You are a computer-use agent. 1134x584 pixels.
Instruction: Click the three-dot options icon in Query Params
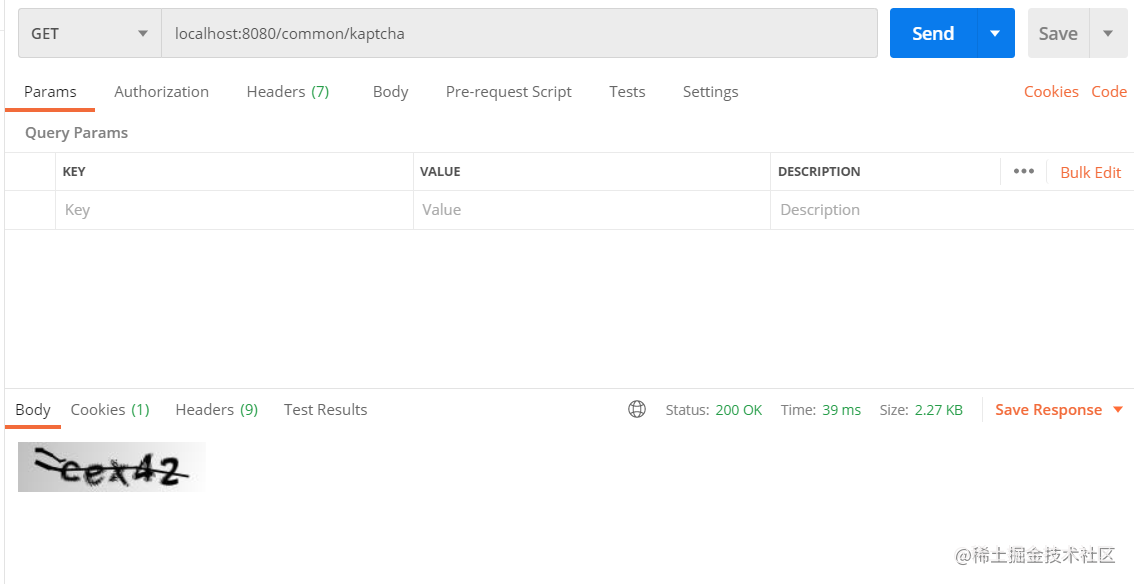click(1023, 171)
